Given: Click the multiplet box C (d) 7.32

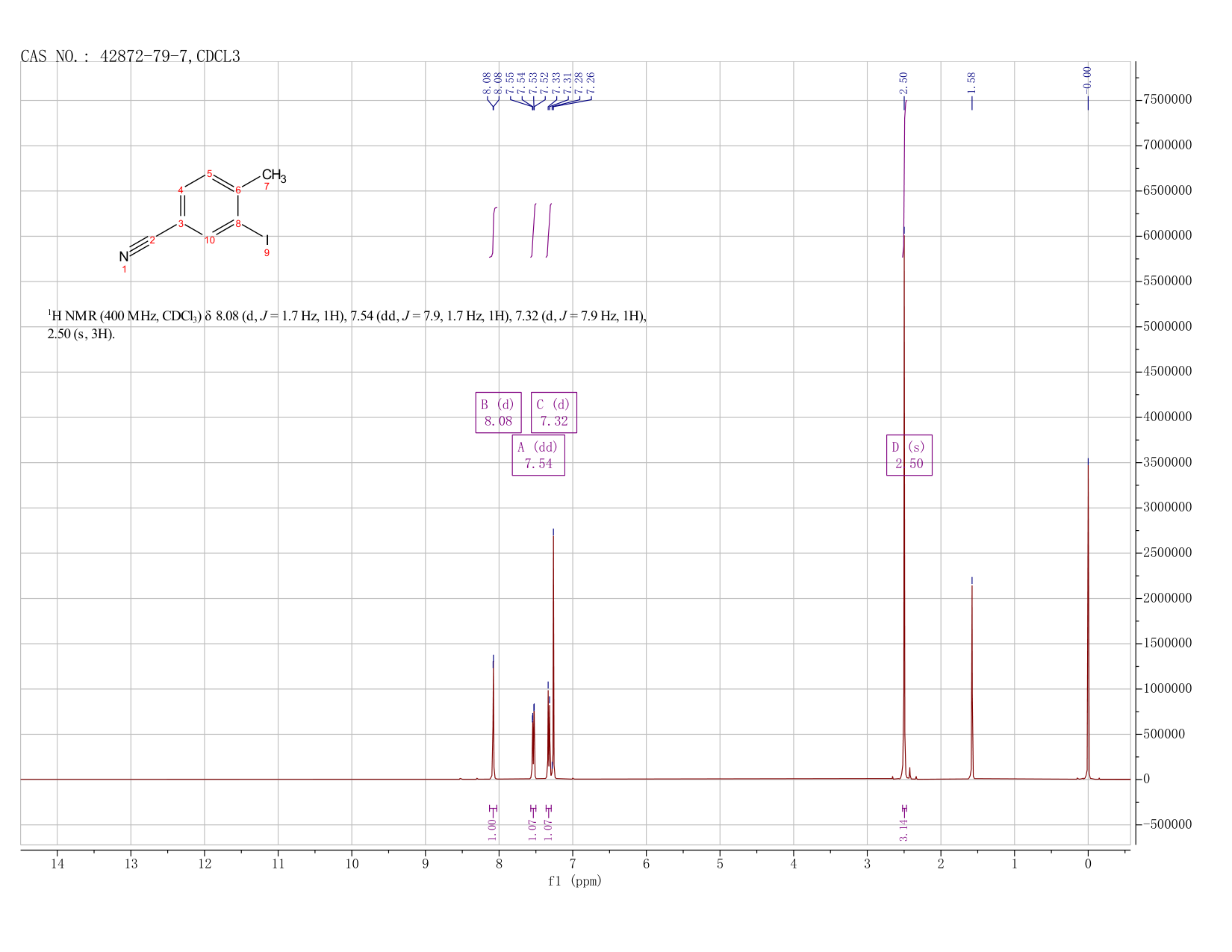Looking at the screenshot, I should tap(553, 412).
